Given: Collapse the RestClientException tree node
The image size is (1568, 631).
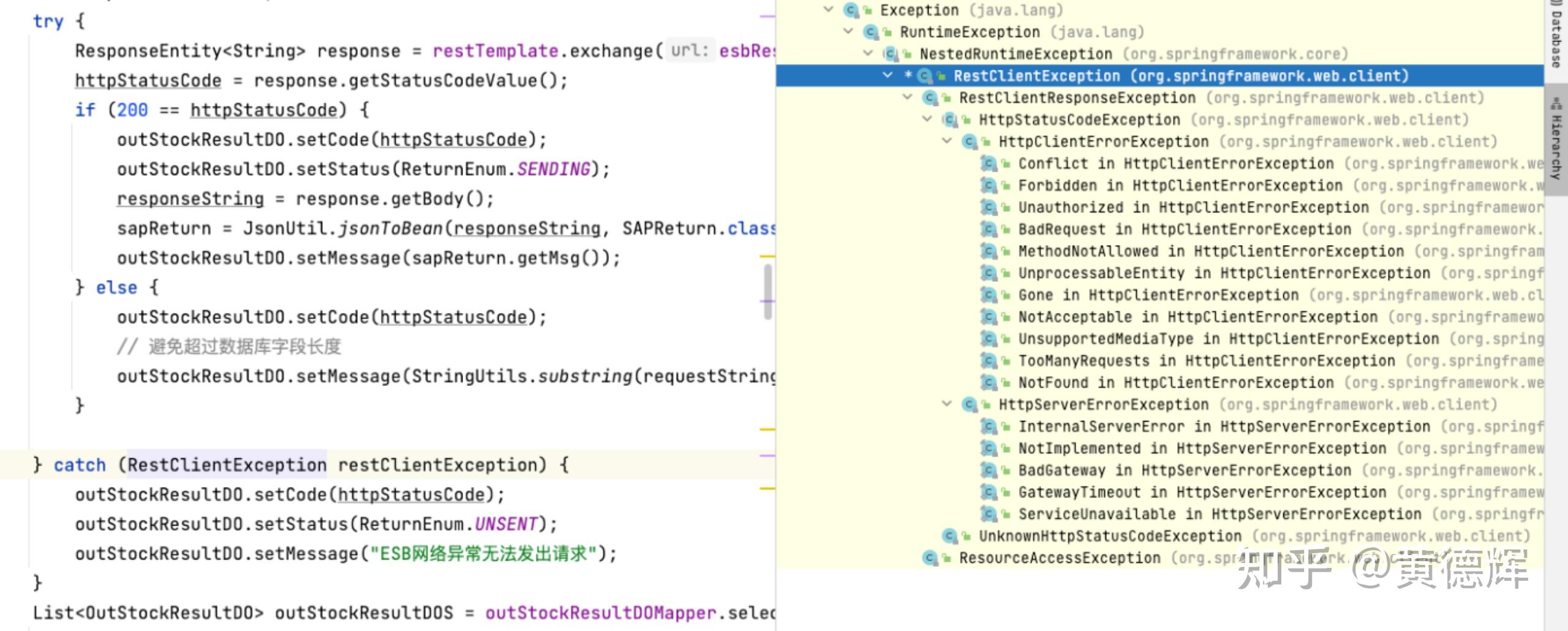Looking at the screenshot, I should click(x=887, y=76).
